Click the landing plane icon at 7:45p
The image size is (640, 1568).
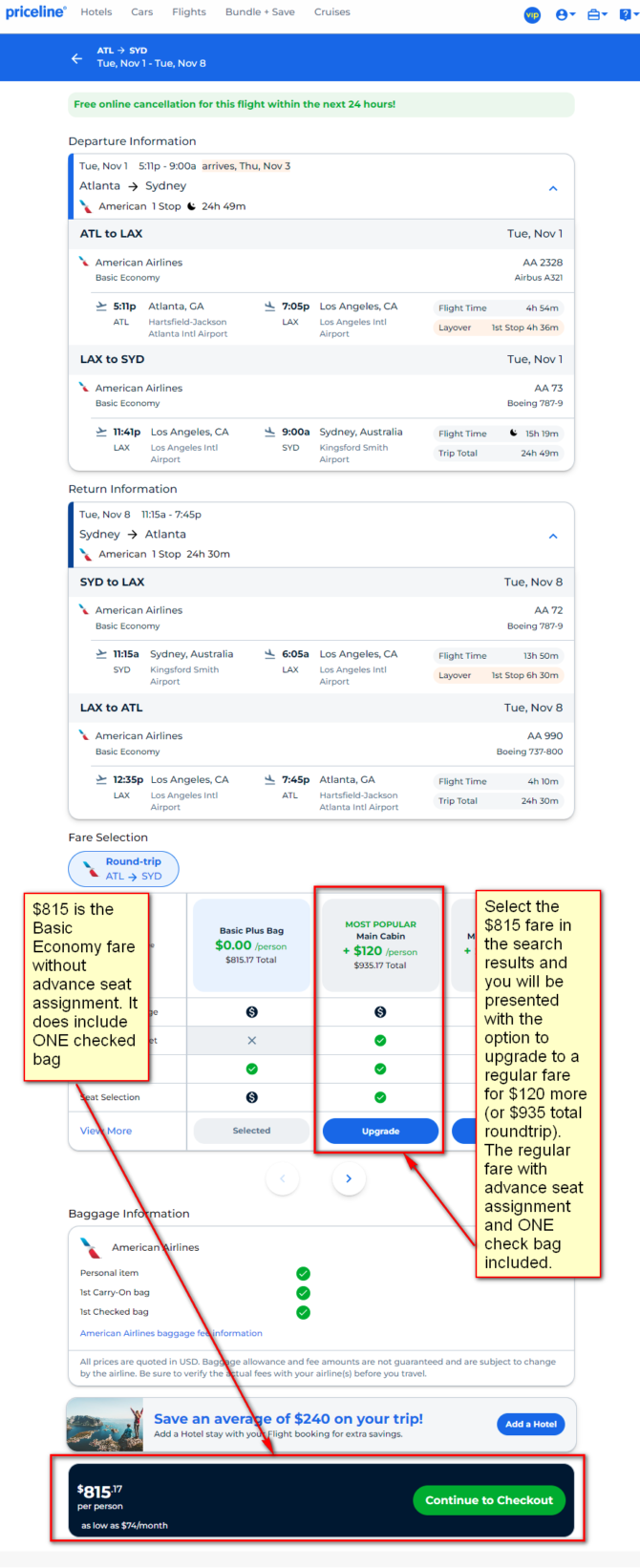[x=269, y=779]
